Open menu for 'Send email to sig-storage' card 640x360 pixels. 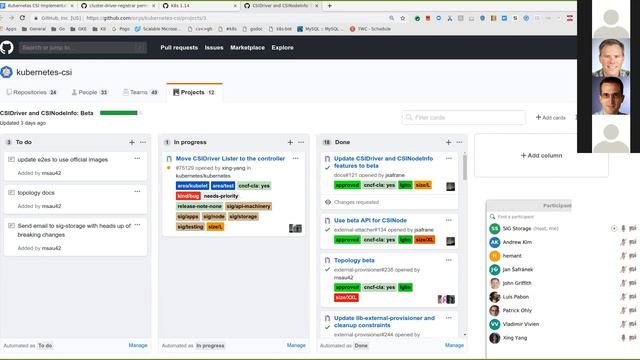(137, 224)
